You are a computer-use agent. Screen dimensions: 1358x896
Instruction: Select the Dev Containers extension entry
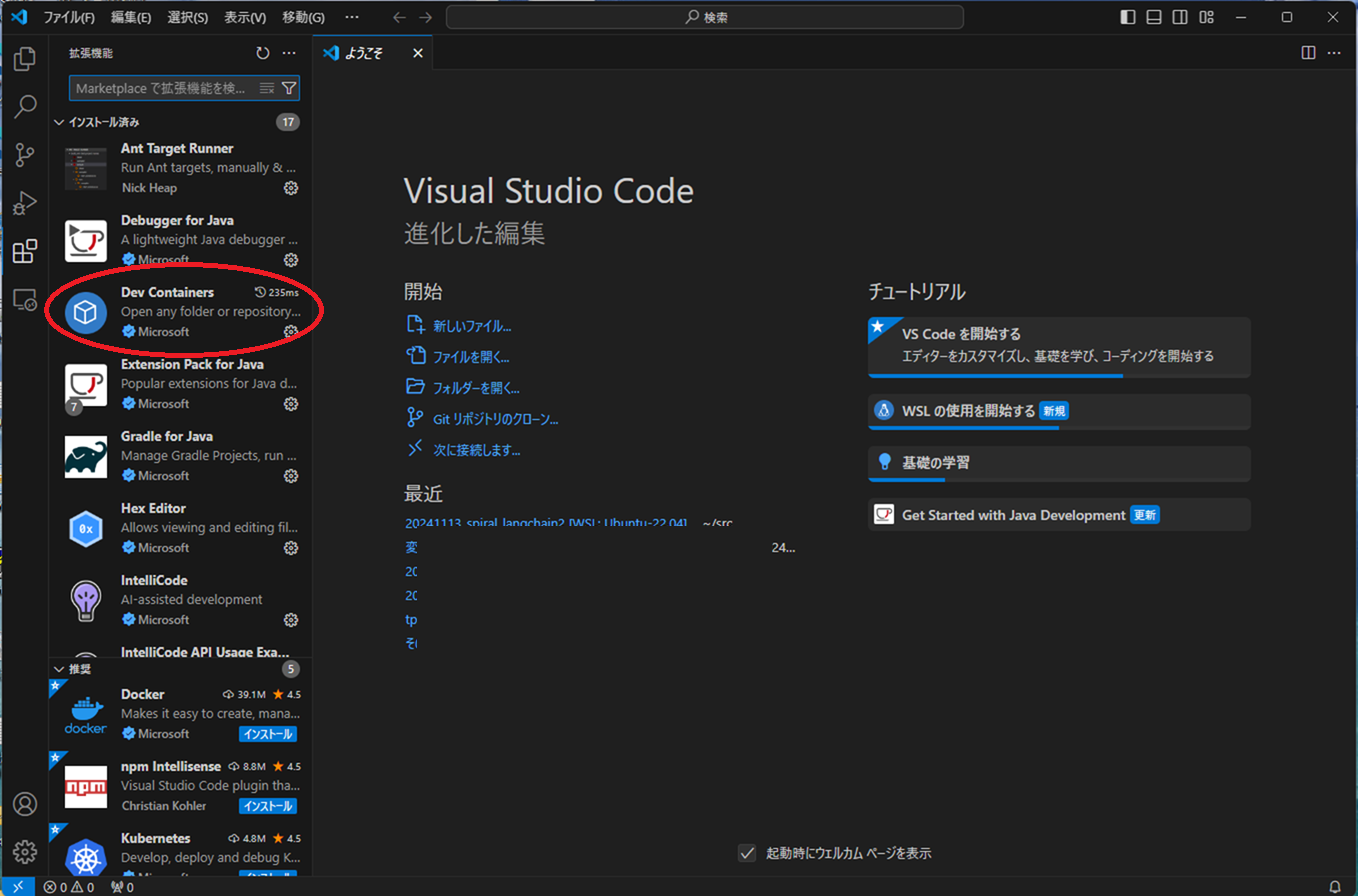(181, 311)
